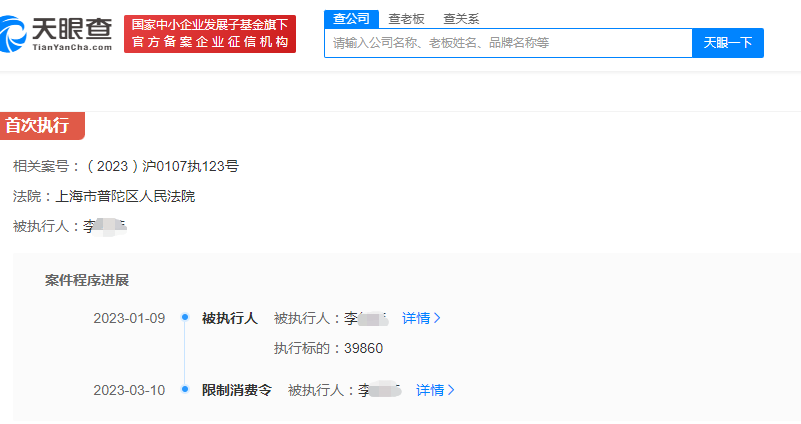Click the 首次执行 red label

tap(42, 126)
